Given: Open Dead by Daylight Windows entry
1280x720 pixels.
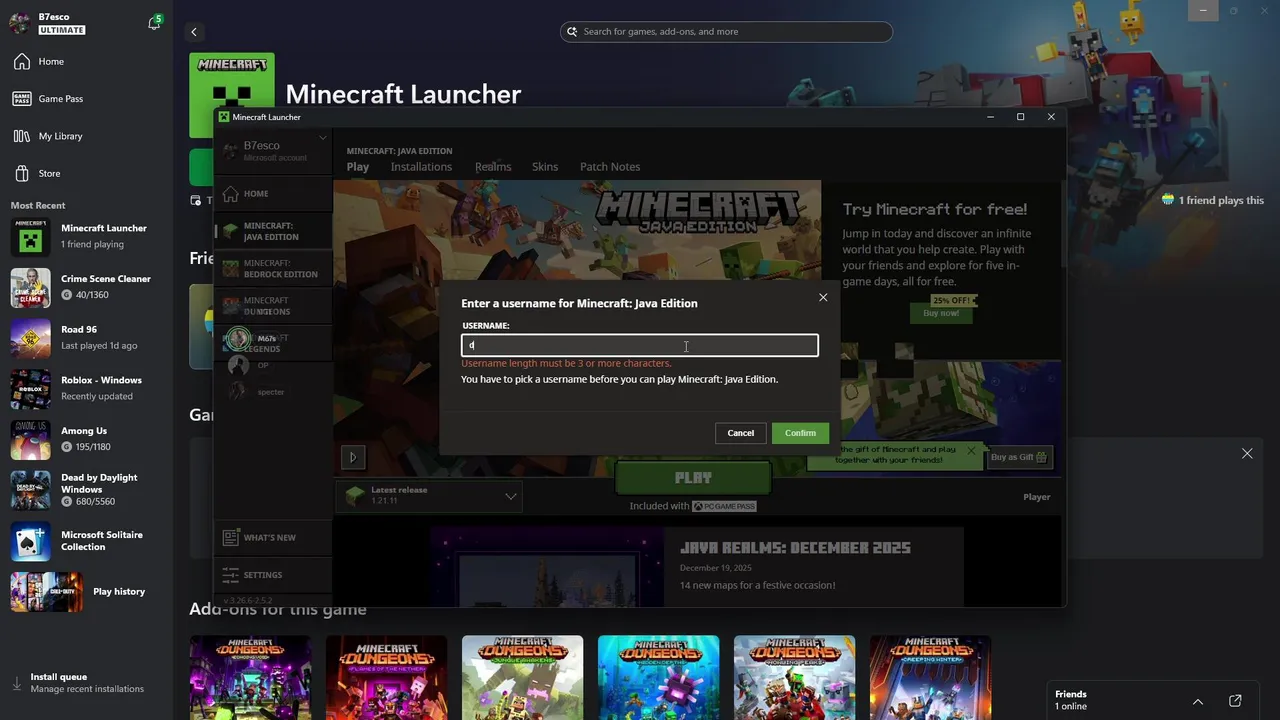Looking at the screenshot, I should pyautogui.click(x=86, y=490).
